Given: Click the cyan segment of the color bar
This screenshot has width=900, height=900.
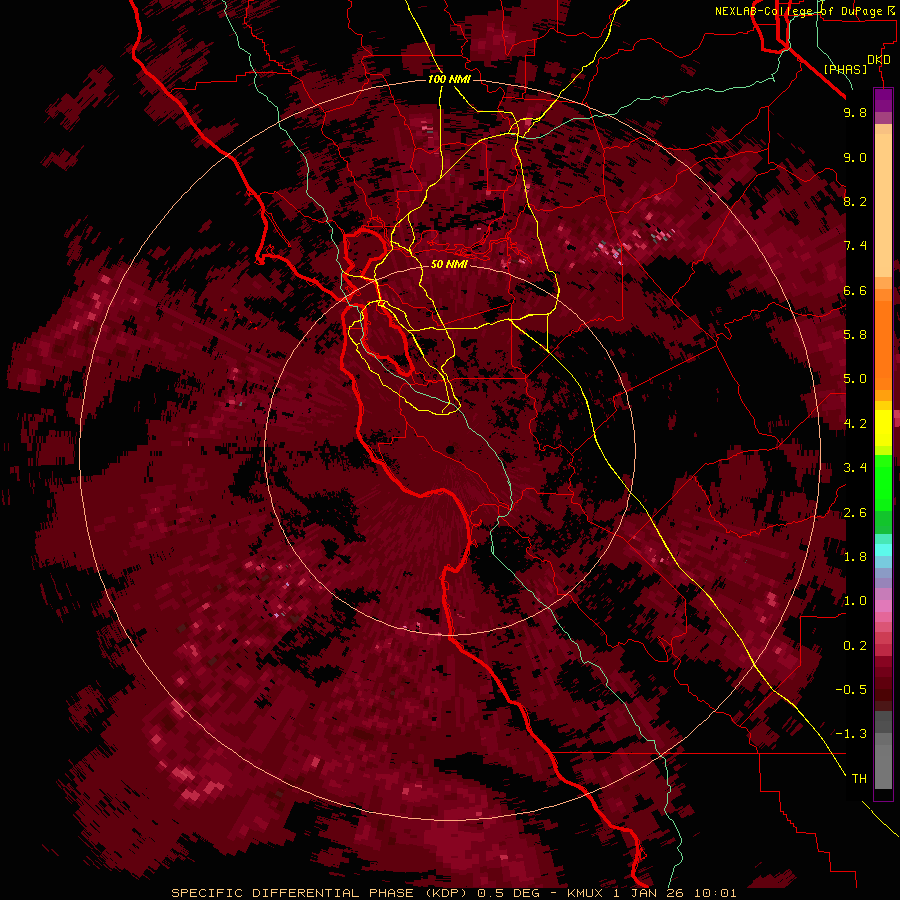Looking at the screenshot, I should point(883,549).
